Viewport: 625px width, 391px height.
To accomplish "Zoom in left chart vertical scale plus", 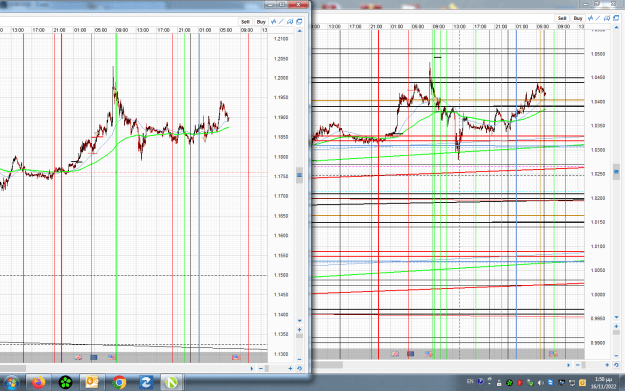I will coord(300,330).
